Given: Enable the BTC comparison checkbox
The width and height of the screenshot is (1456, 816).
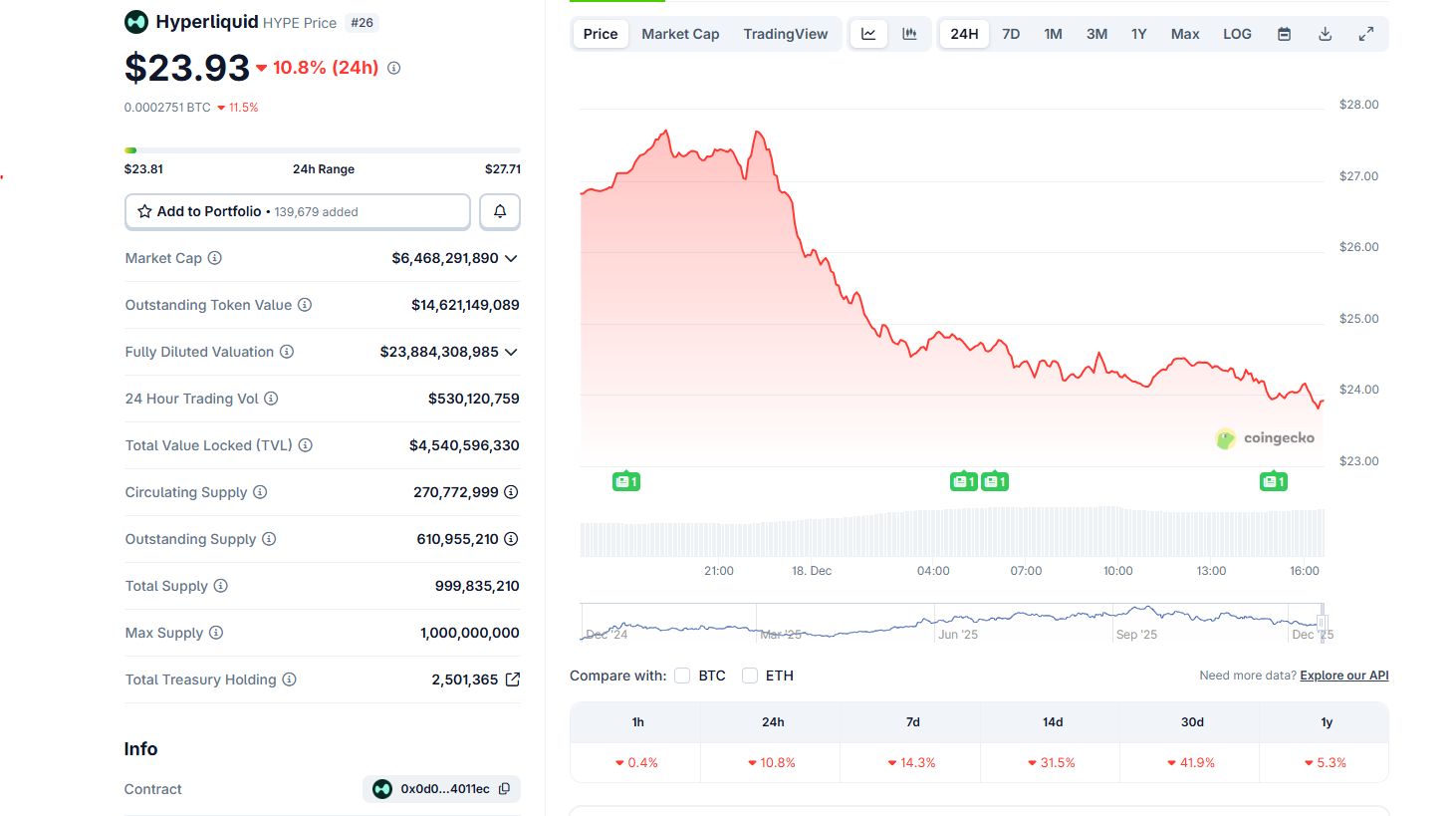Looking at the screenshot, I should click(682, 676).
